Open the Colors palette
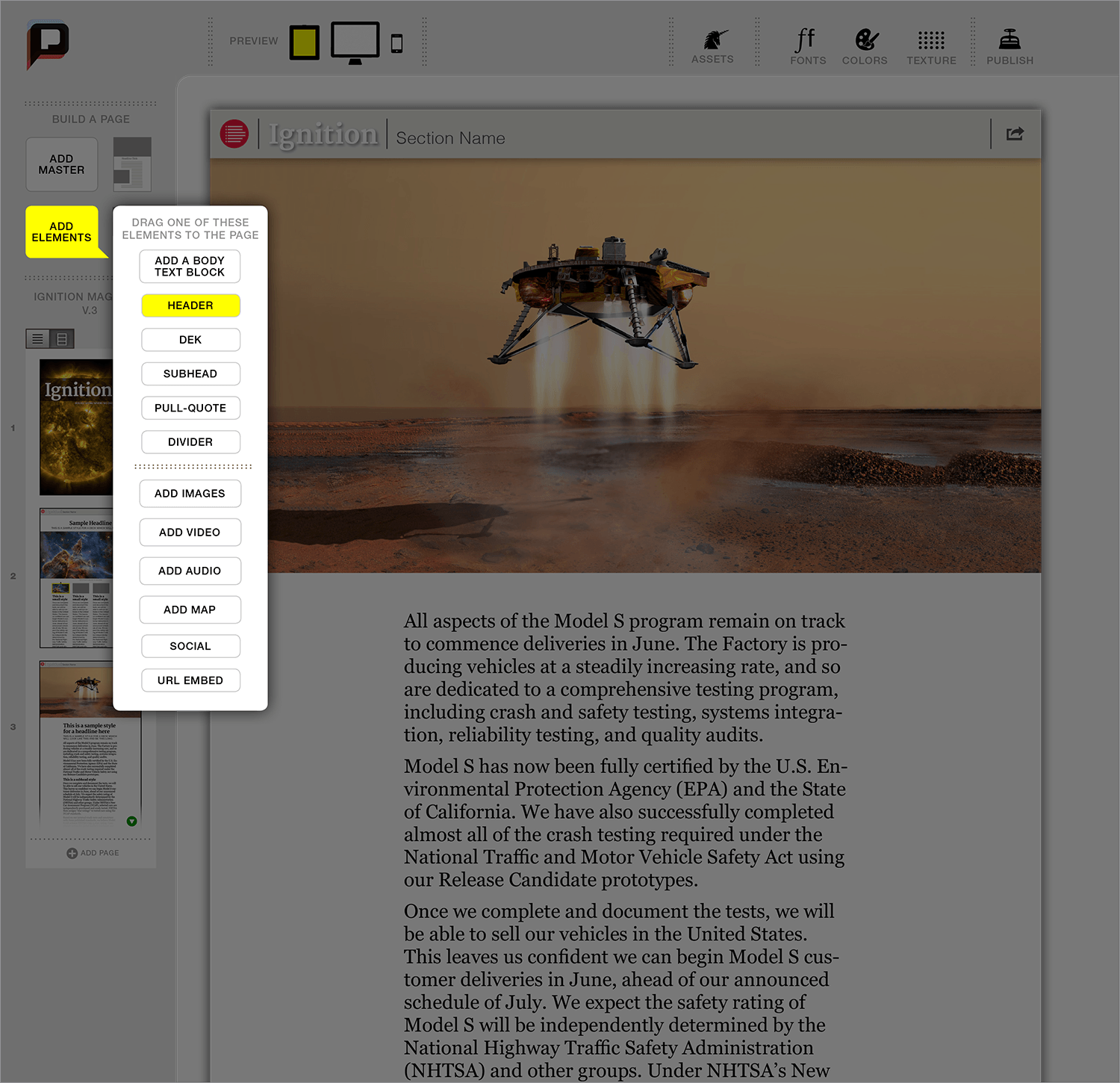 coord(865,46)
